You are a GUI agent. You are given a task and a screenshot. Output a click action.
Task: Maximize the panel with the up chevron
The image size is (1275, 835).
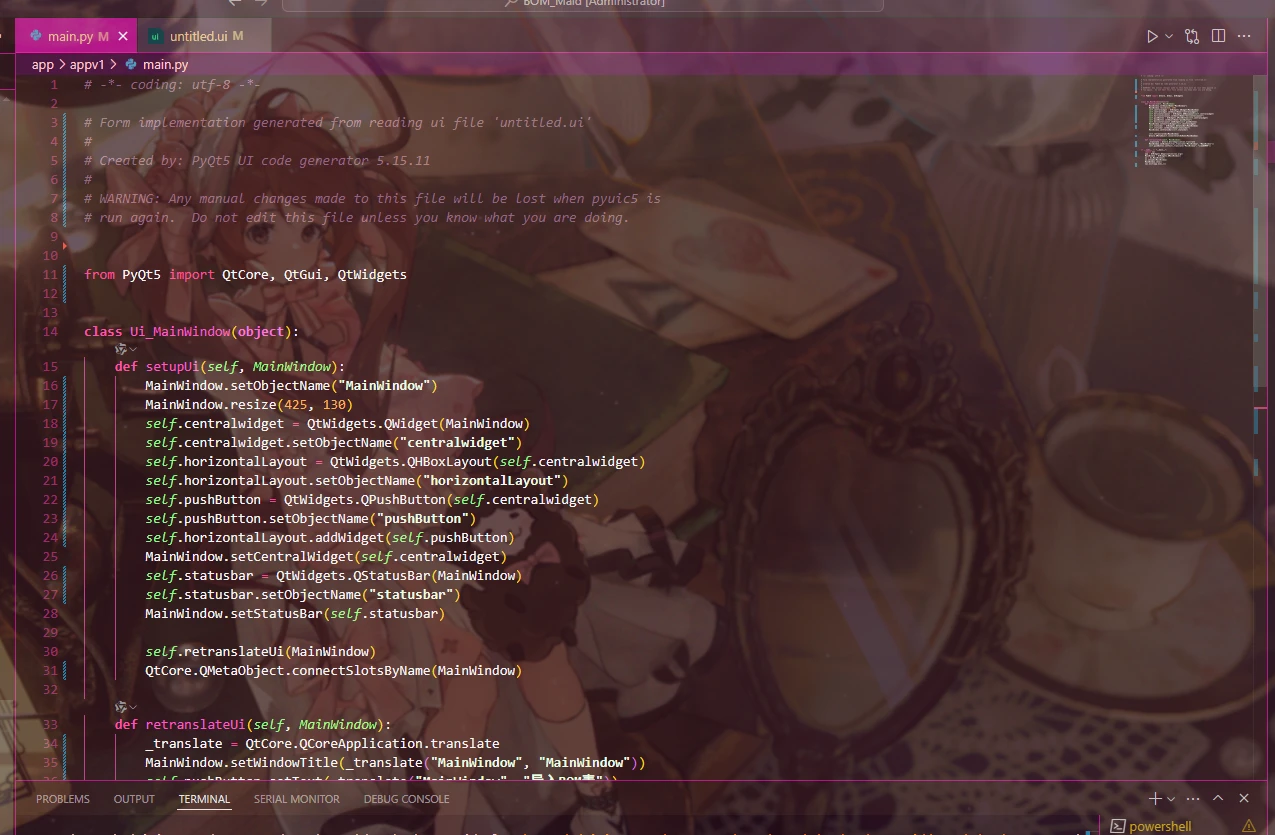click(x=1218, y=798)
